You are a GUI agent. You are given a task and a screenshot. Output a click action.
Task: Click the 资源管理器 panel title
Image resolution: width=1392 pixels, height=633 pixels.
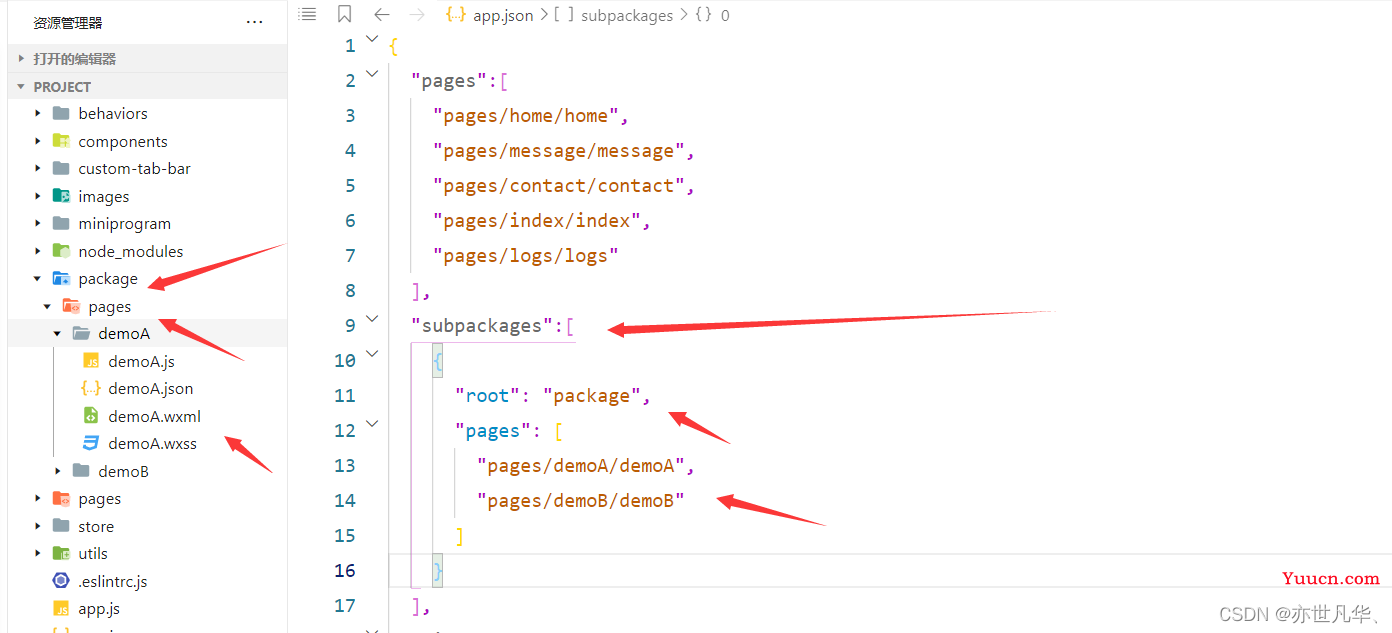tap(68, 22)
